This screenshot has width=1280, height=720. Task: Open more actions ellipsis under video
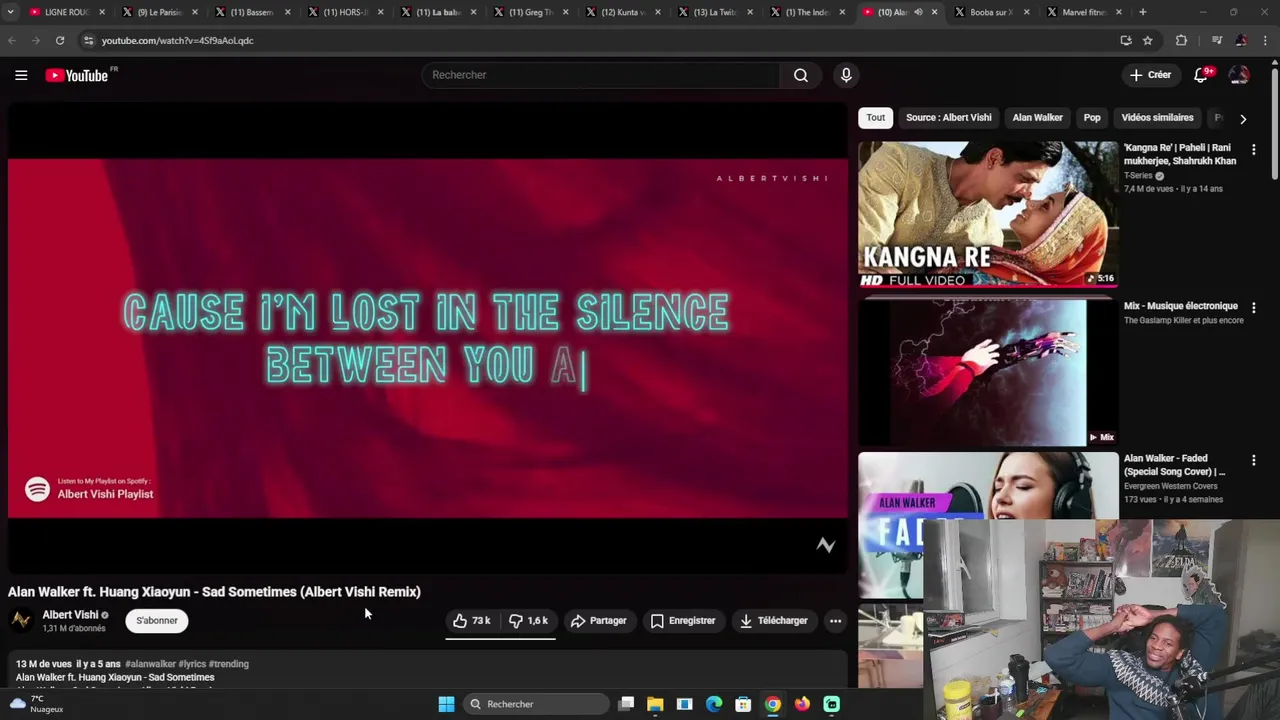click(835, 621)
